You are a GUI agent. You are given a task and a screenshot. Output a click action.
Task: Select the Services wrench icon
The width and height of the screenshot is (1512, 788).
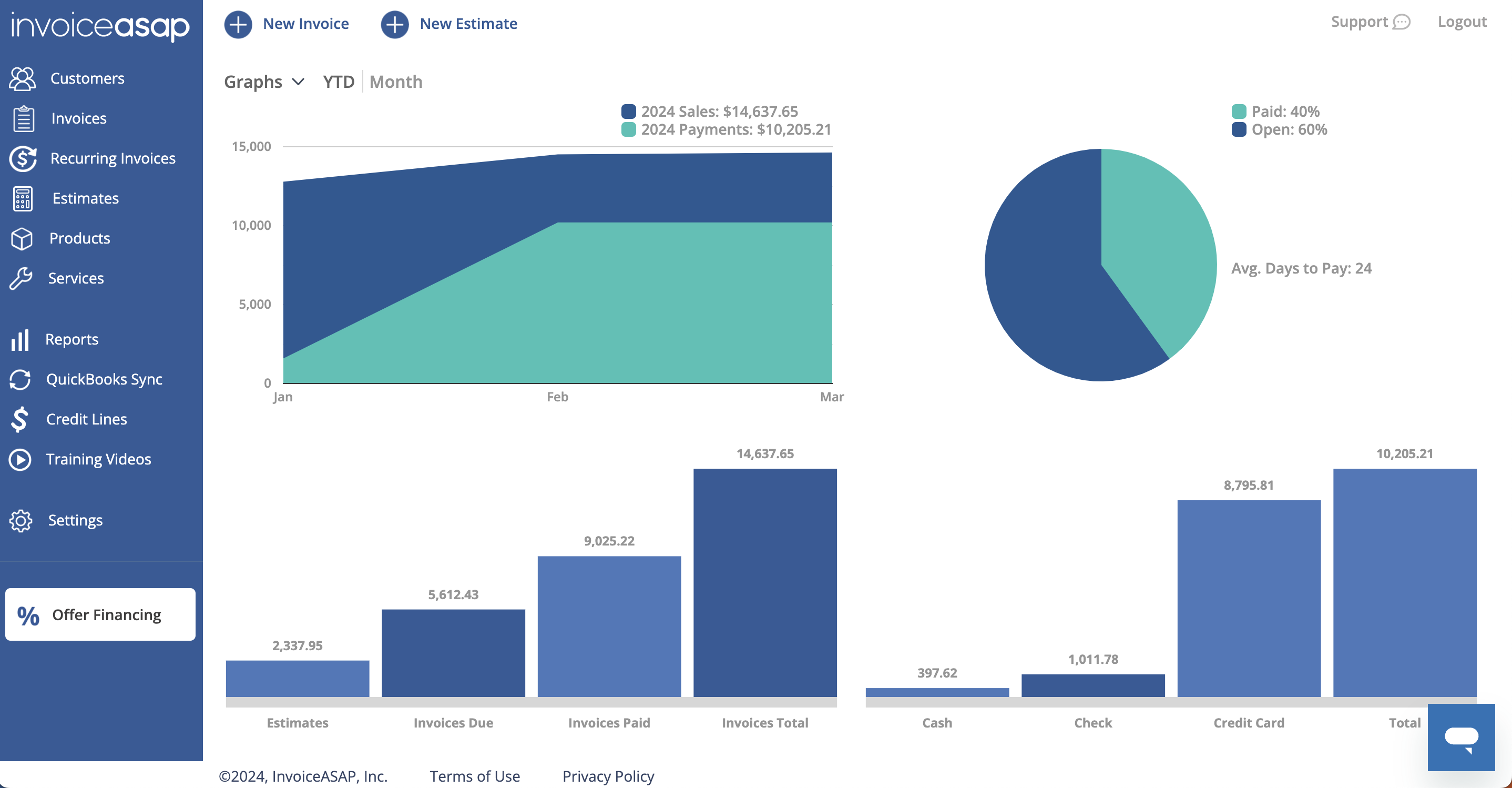click(x=21, y=278)
